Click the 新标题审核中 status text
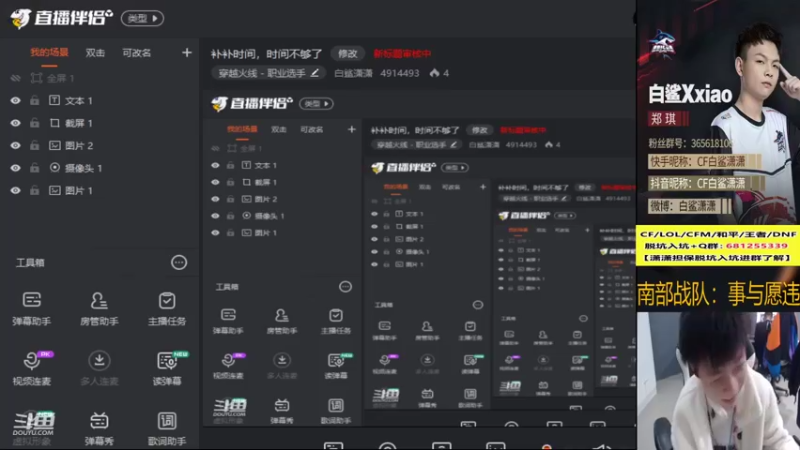Image resolution: width=800 pixels, height=450 pixels. (402, 53)
